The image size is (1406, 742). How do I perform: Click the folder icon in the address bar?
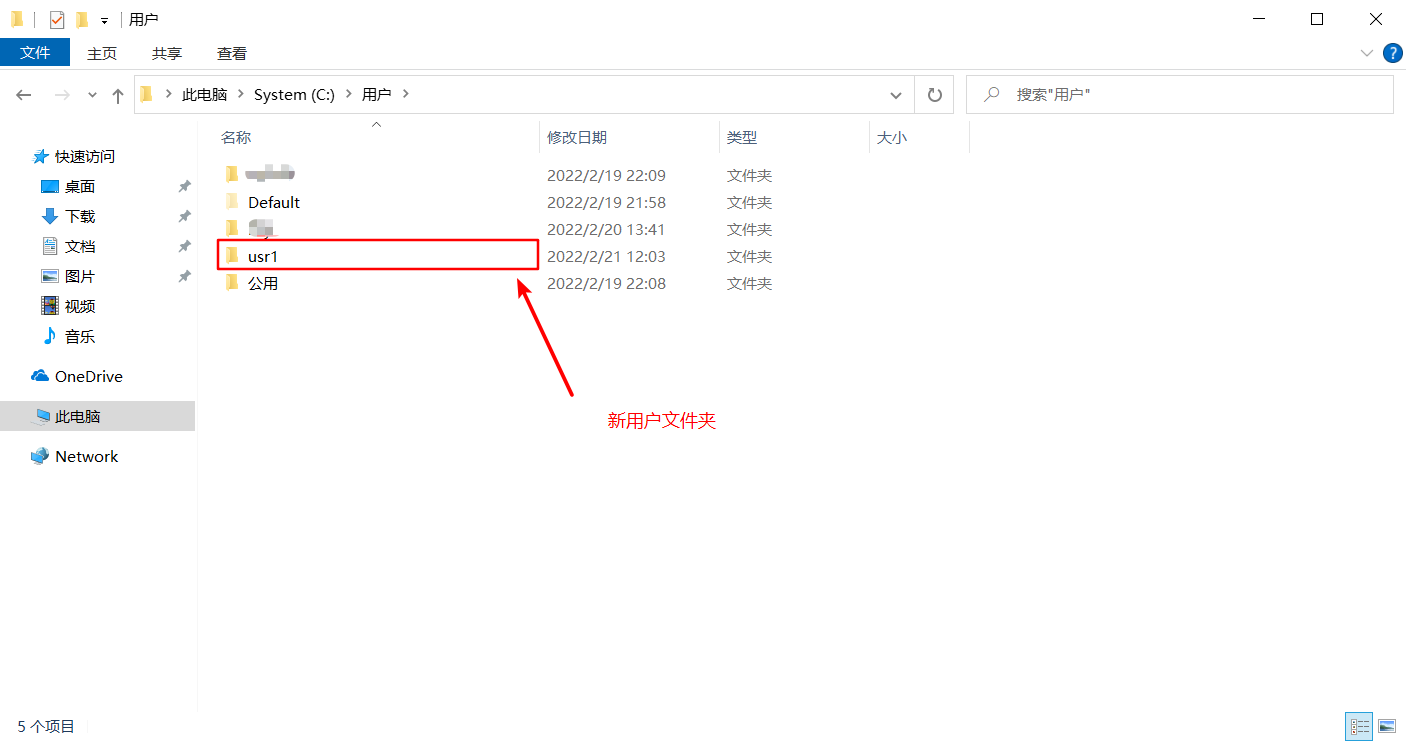(147, 94)
